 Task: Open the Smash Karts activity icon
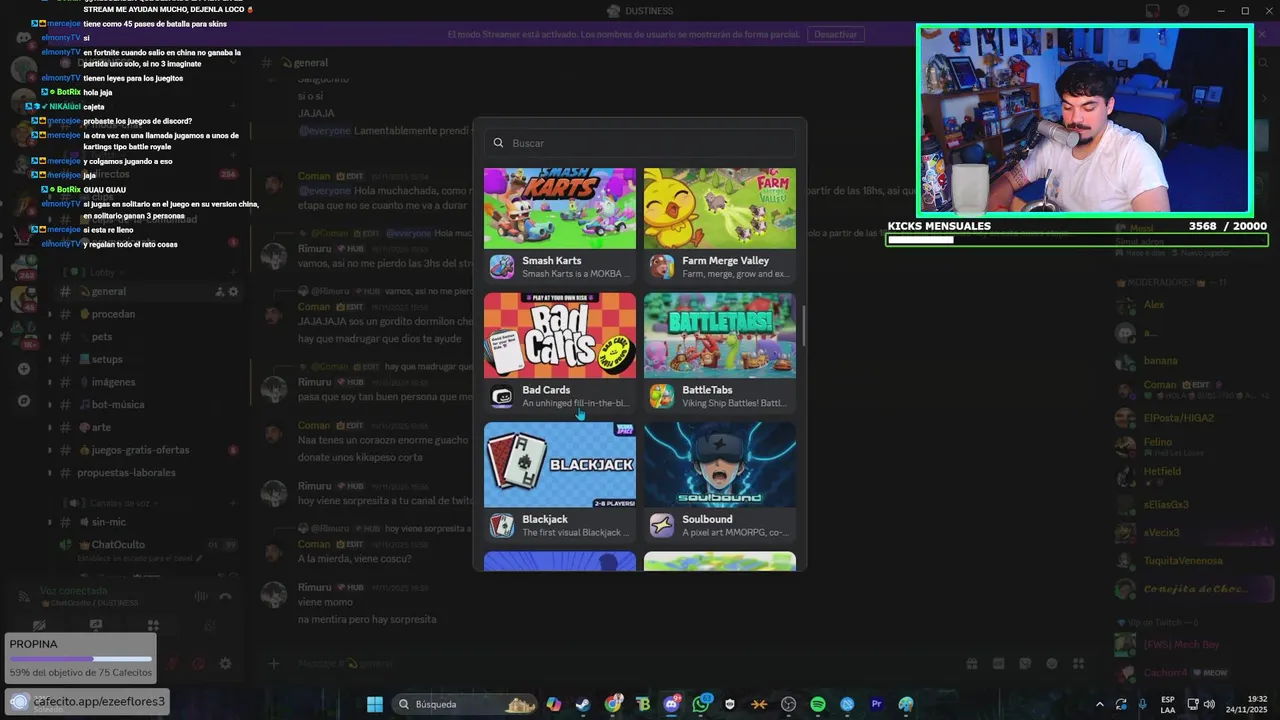(501, 267)
